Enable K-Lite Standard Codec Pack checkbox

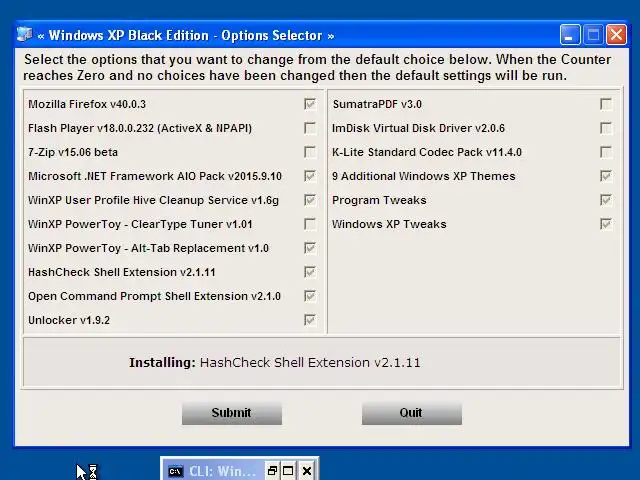pos(606,152)
